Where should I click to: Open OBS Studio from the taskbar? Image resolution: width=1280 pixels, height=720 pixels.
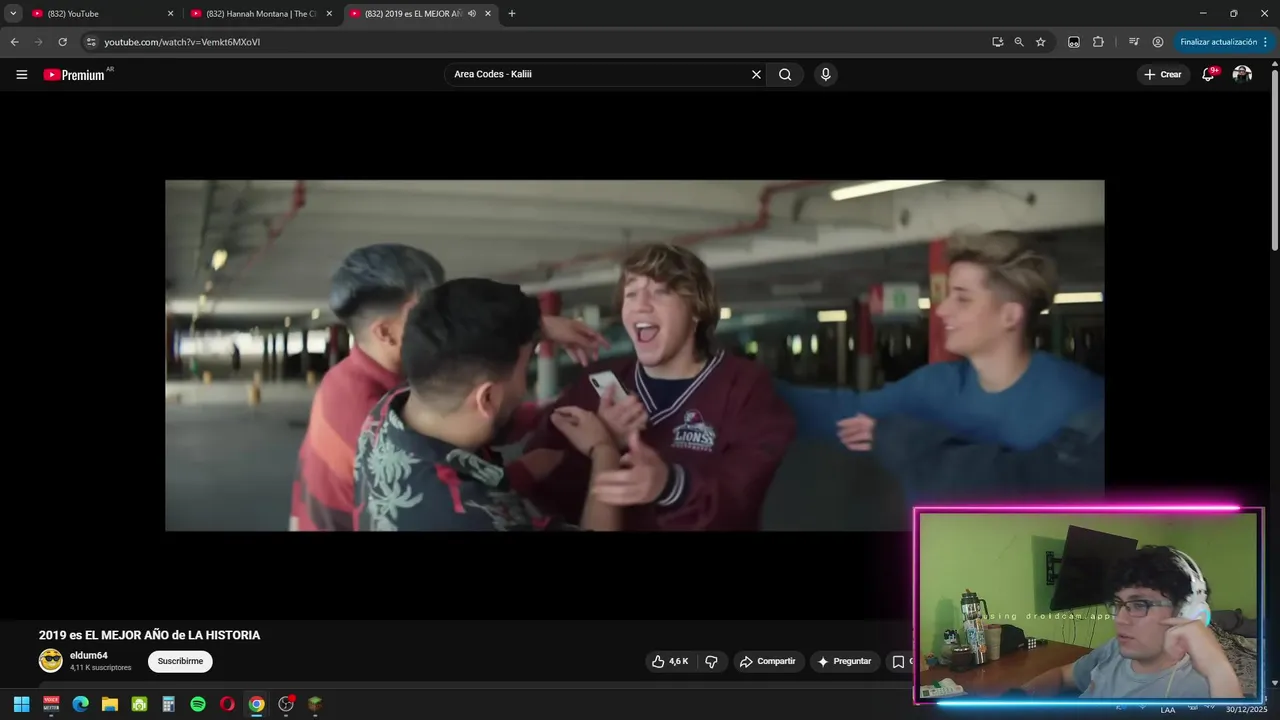pyautogui.click(x=286, y=704)
